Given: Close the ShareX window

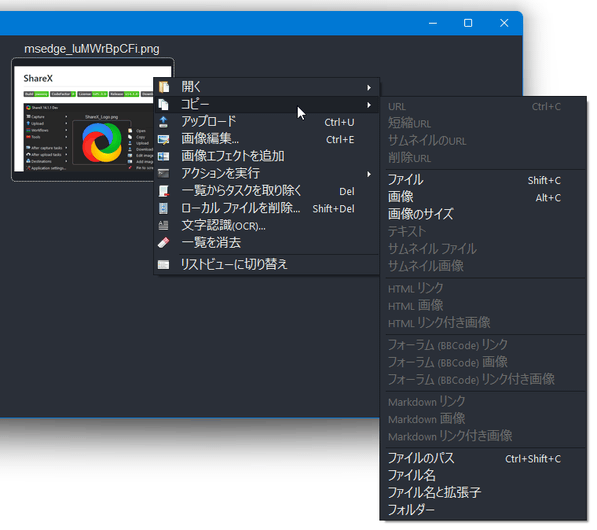Looking at the screenshot, I should [504, 23].
